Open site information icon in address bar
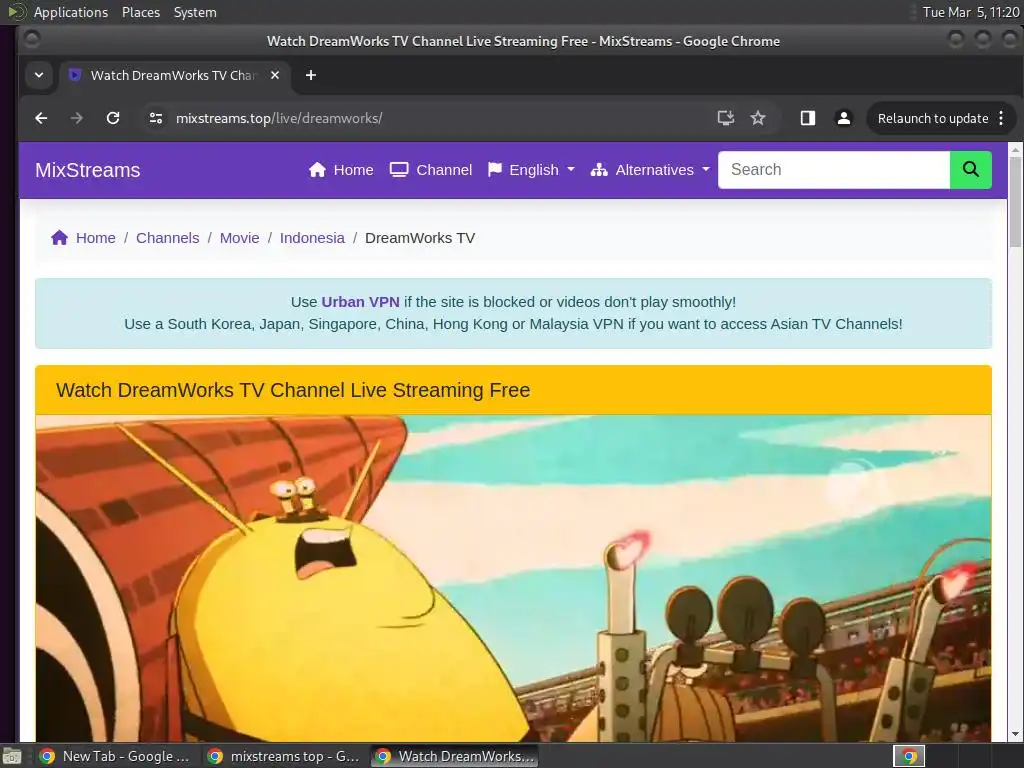This screenshot has width=1024, height=768. click(155, 118)
